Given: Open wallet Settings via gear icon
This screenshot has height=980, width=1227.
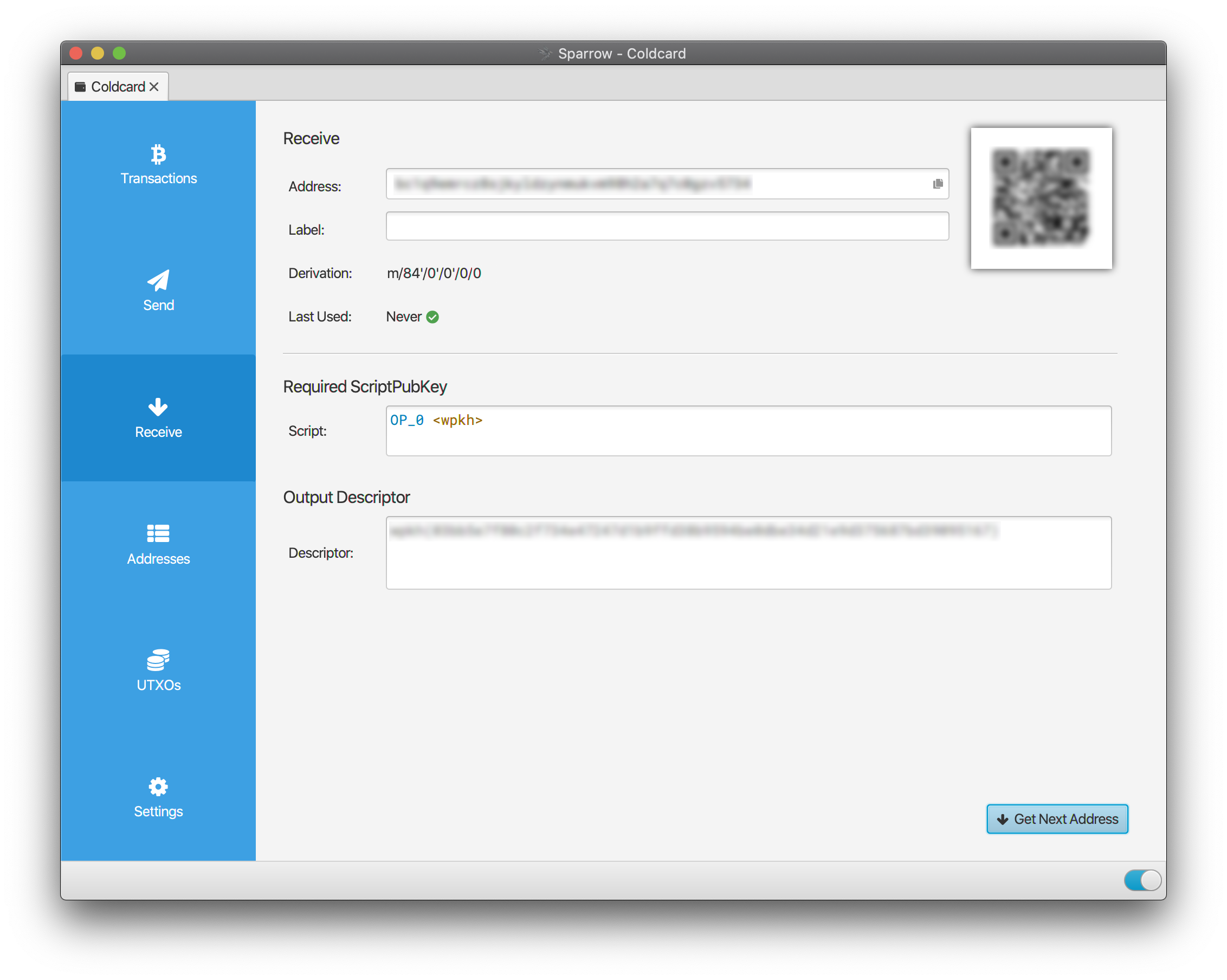Looking at the screenshot, I should click(x=158, y=786).
